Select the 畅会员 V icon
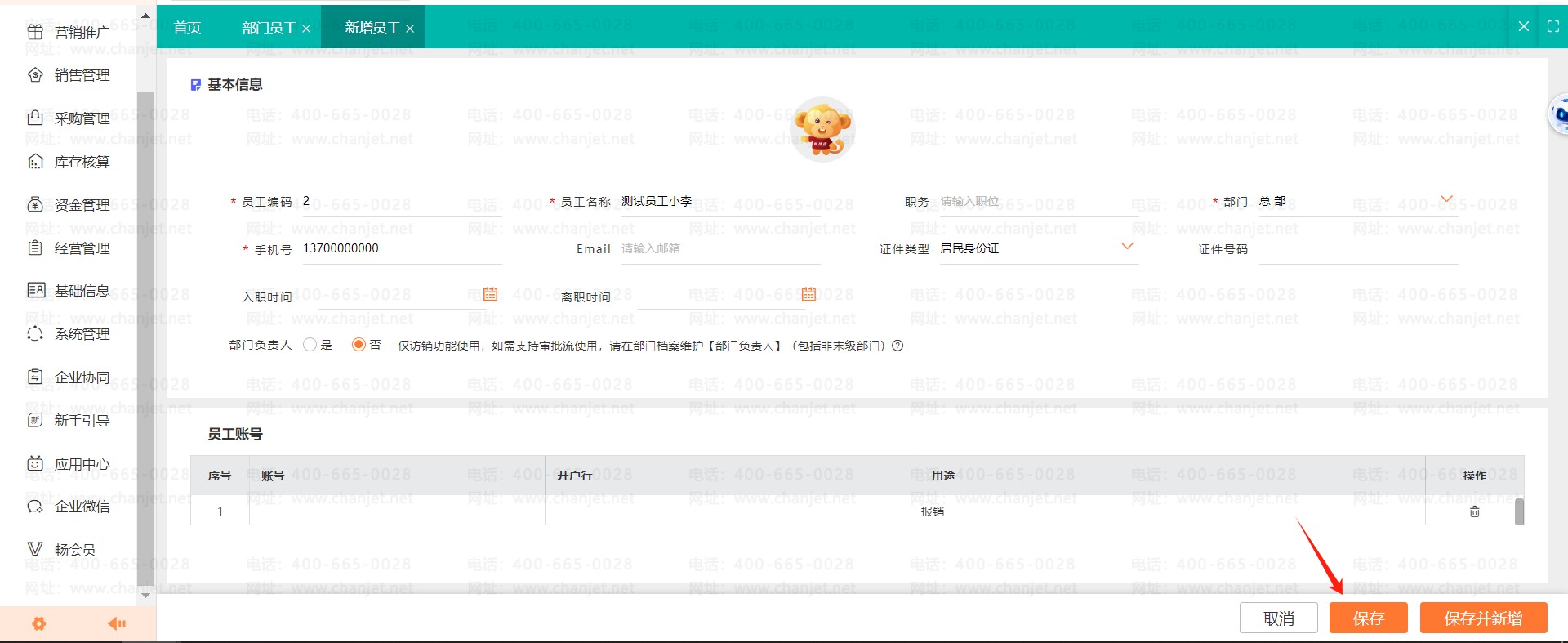 click(35, 549)
